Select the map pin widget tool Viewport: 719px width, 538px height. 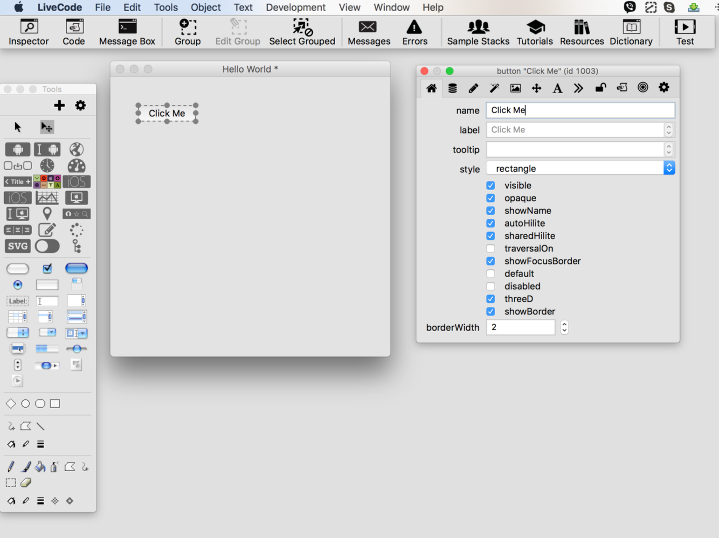(x=47, y=214)
